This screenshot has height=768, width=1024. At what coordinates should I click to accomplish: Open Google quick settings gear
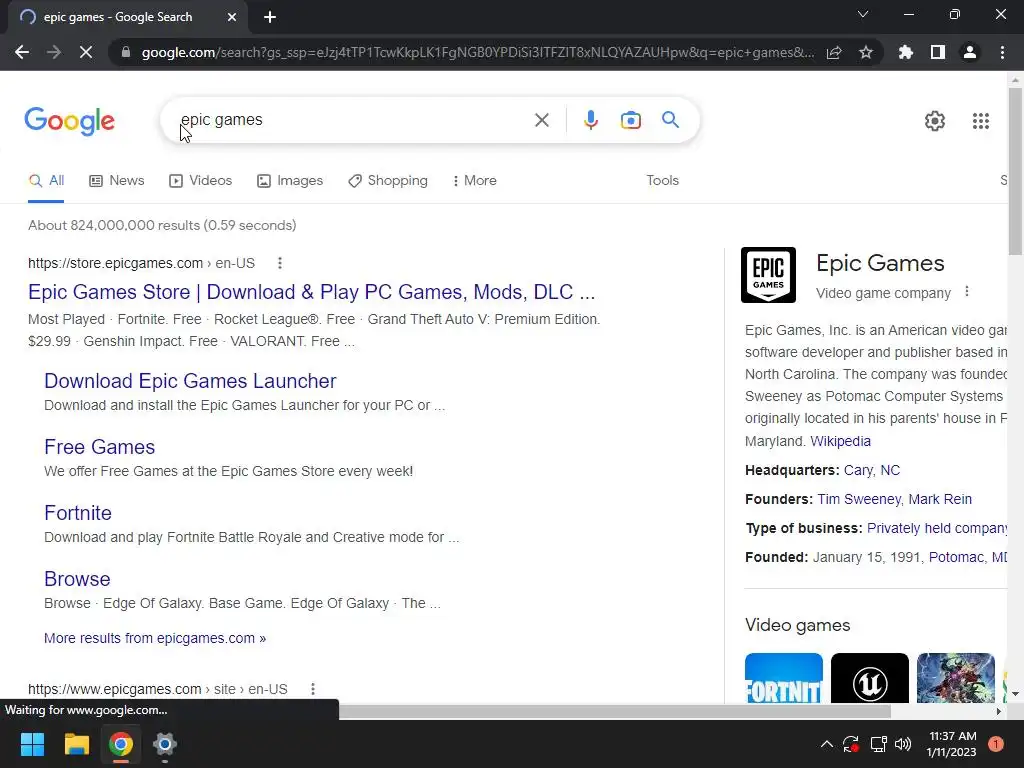[935, 121]
